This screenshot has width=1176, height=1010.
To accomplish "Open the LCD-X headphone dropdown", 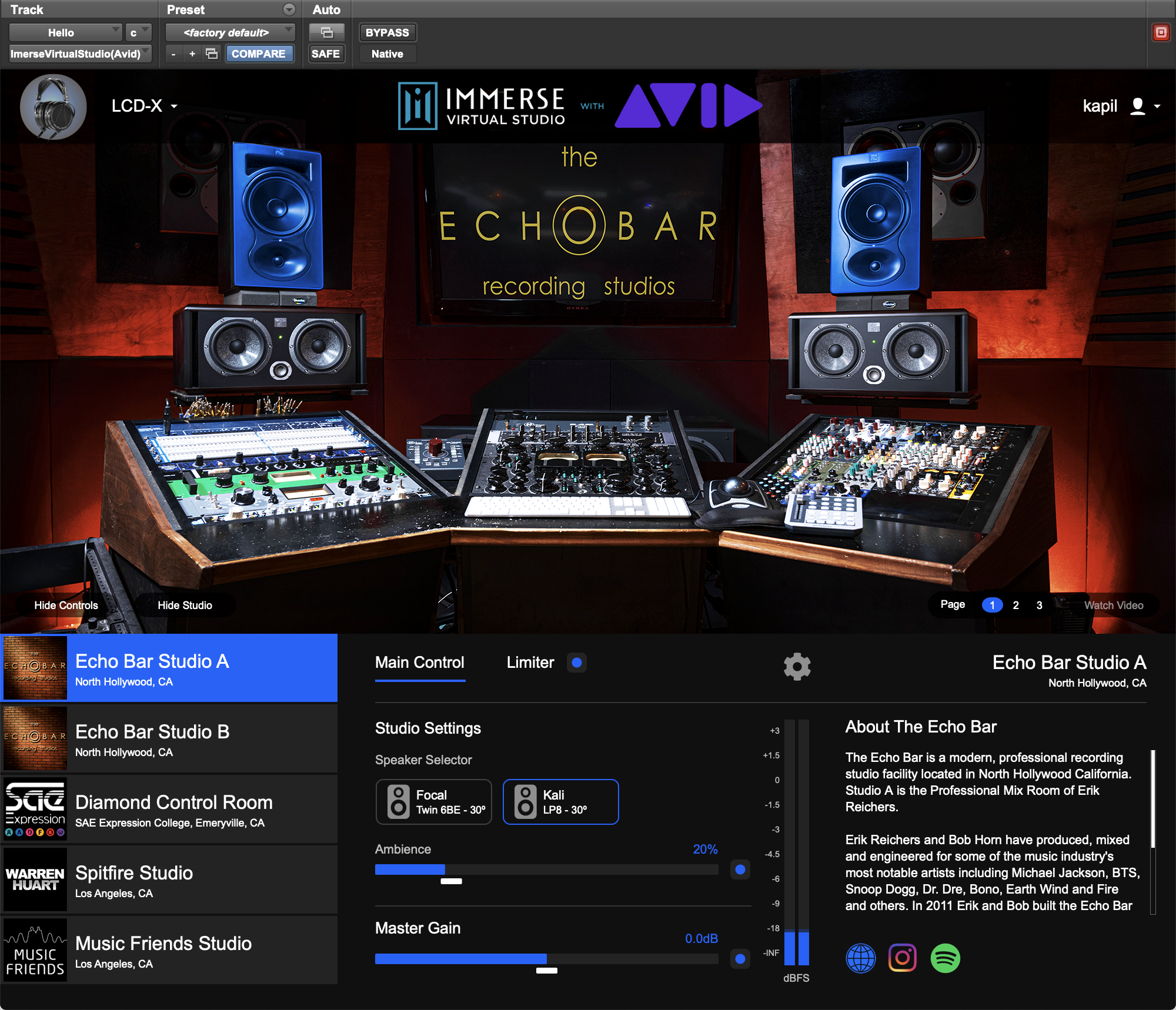I will (145, 106).
